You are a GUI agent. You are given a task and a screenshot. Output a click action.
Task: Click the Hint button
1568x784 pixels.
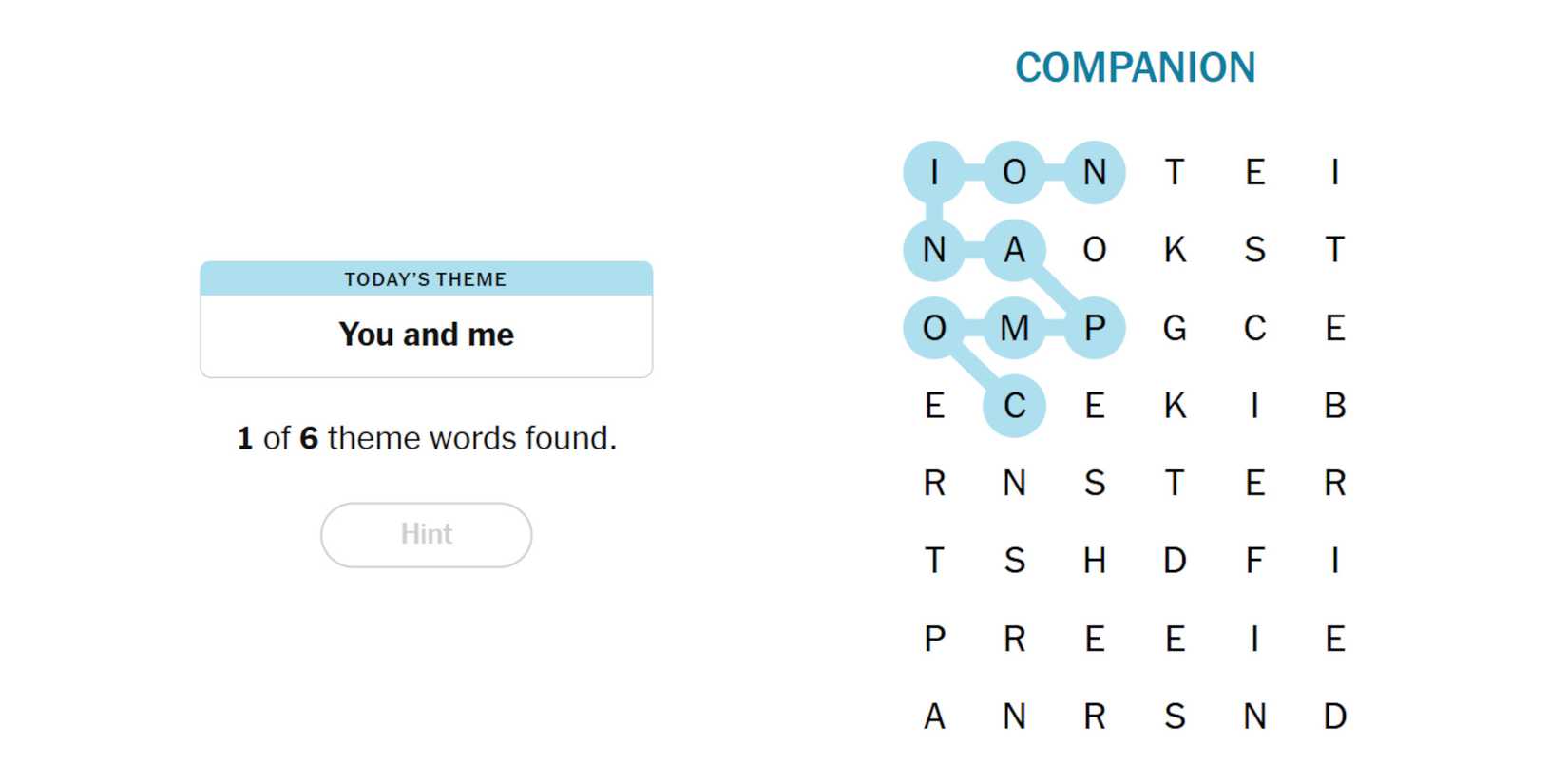[x=426, y=535]
